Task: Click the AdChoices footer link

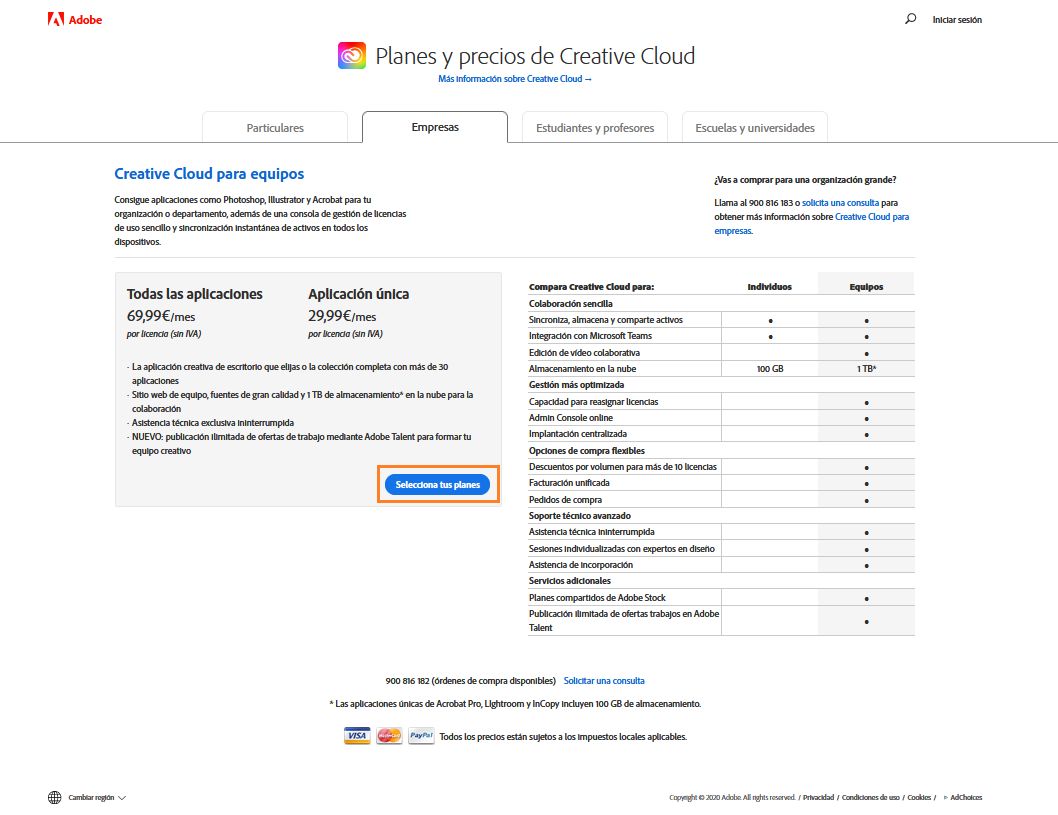Action: coord(966,797)
